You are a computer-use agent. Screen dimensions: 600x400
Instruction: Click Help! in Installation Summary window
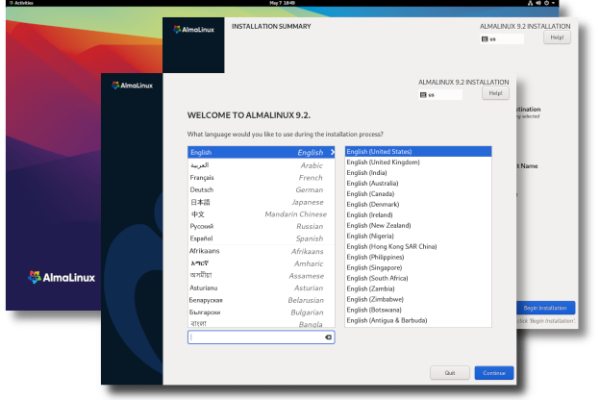(x=557, y=38)
